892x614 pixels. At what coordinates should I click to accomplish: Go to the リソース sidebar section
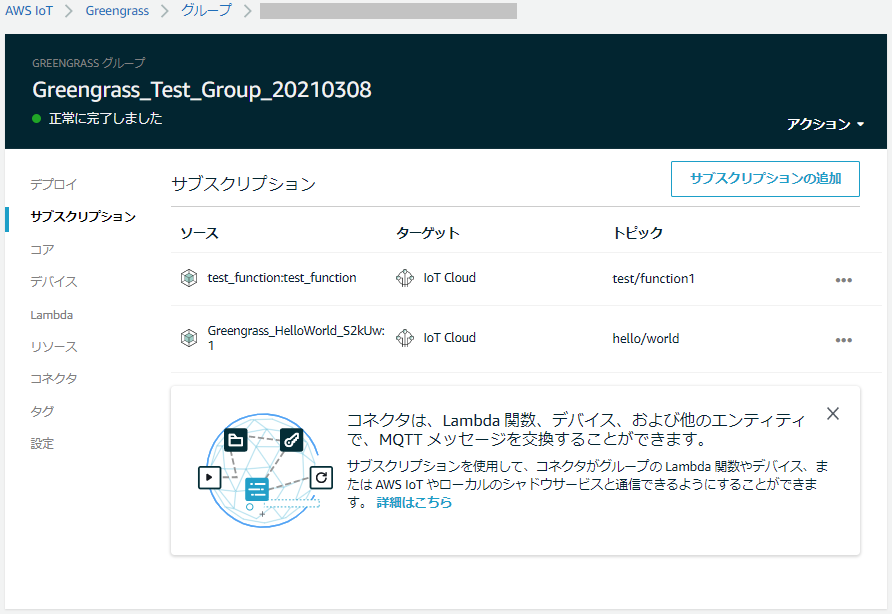coord(54,347)
